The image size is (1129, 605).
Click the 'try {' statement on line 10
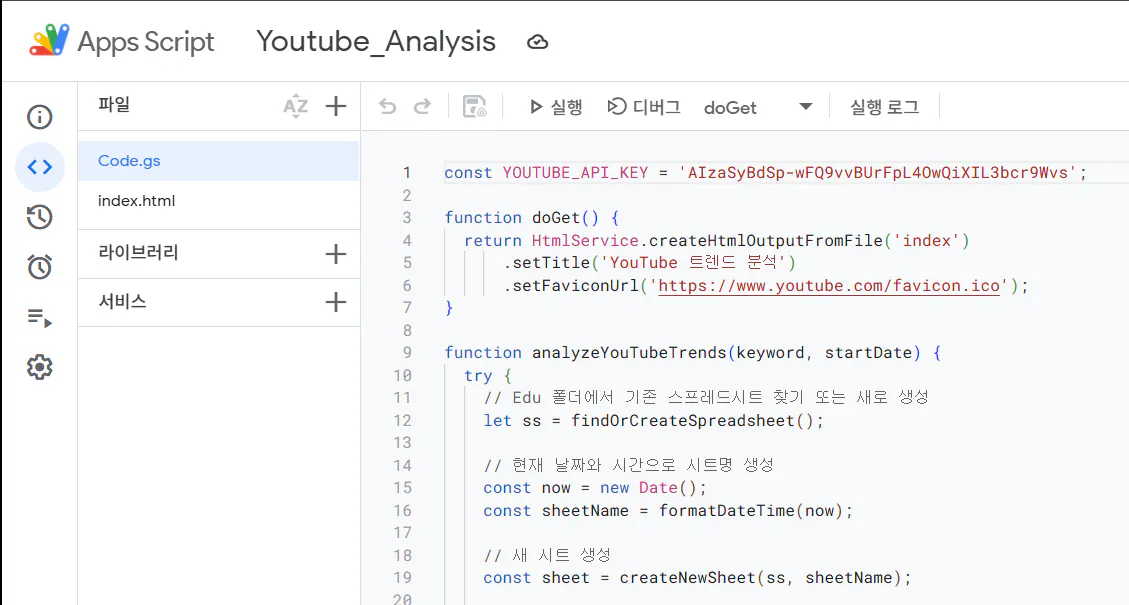click(x=487, y=376)
